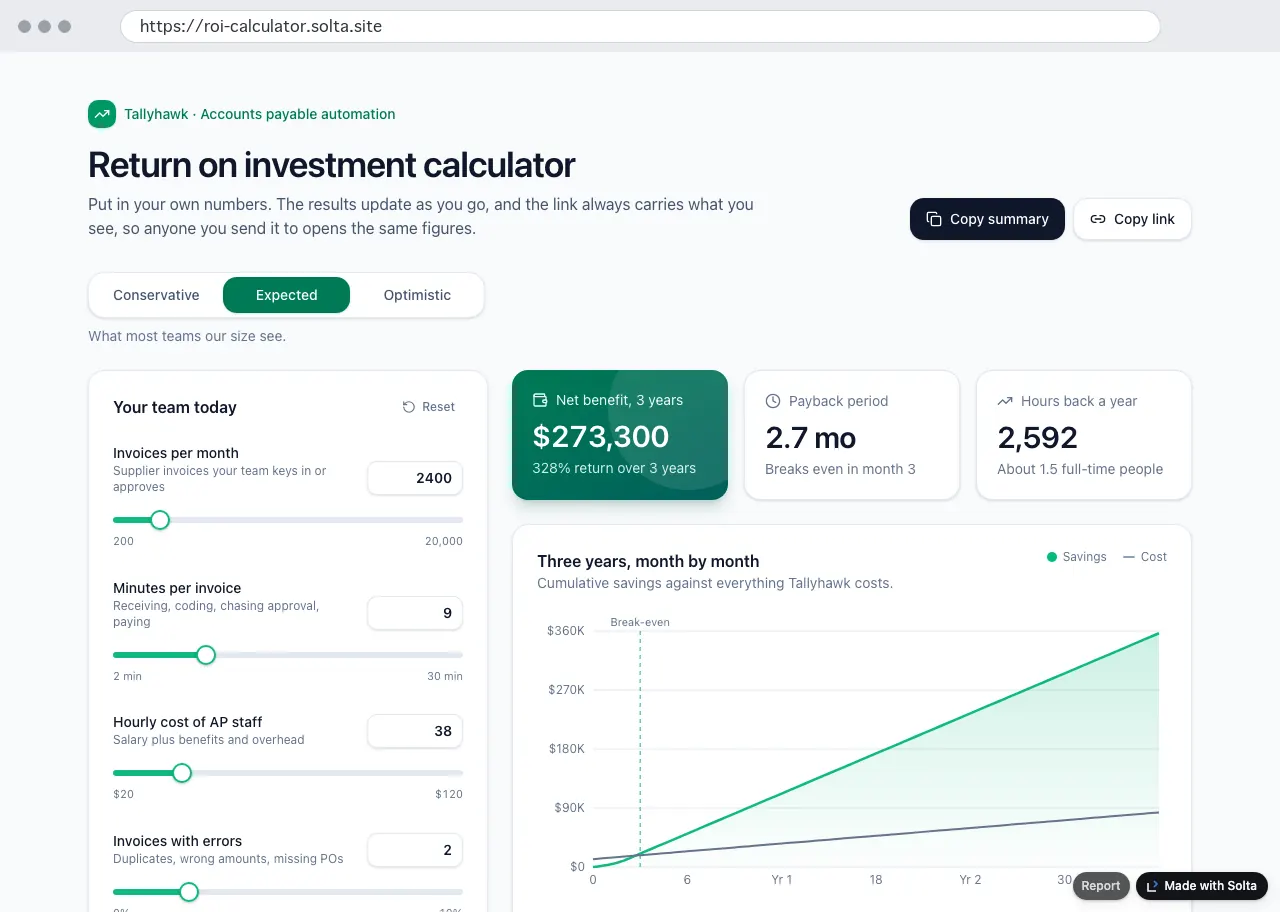Click the browser address bar URL
Image resolution: width=1280 pixels, height=912 pixels.
tap(640, 26)
